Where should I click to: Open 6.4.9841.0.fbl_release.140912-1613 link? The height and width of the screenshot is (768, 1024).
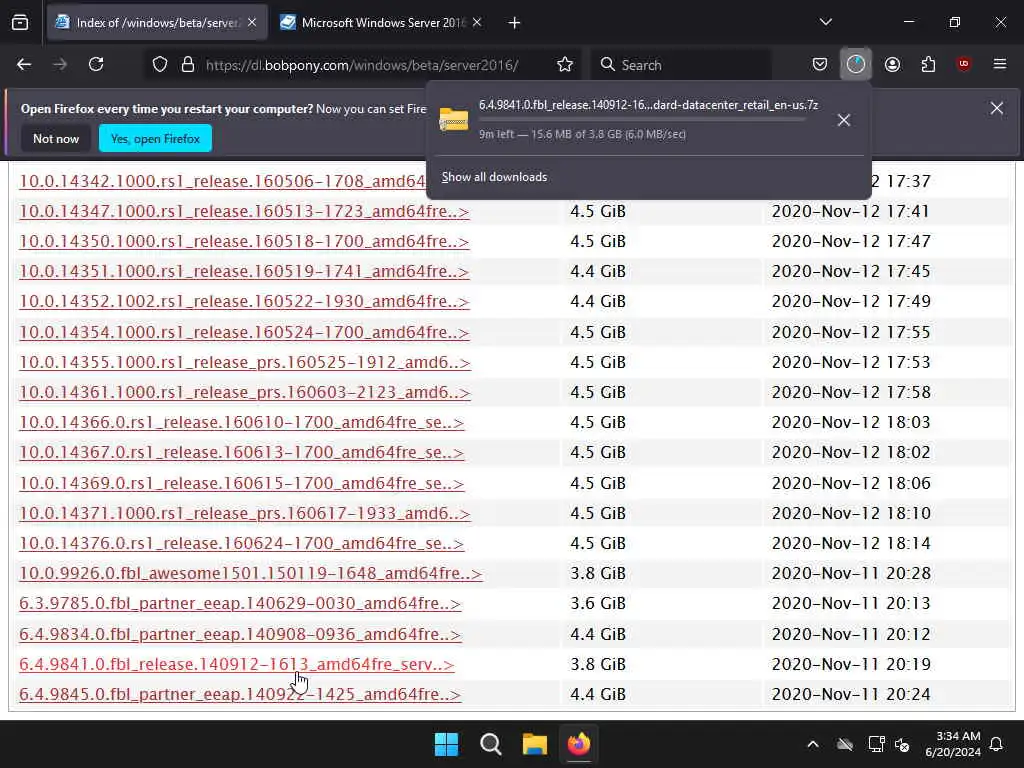pyautogui.click(x=236, y=664)
